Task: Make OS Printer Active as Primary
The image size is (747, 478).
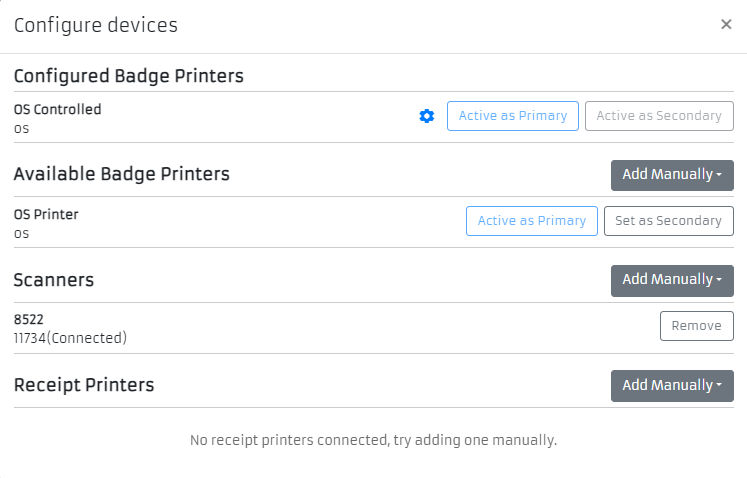Action: [x=531, y=221]
